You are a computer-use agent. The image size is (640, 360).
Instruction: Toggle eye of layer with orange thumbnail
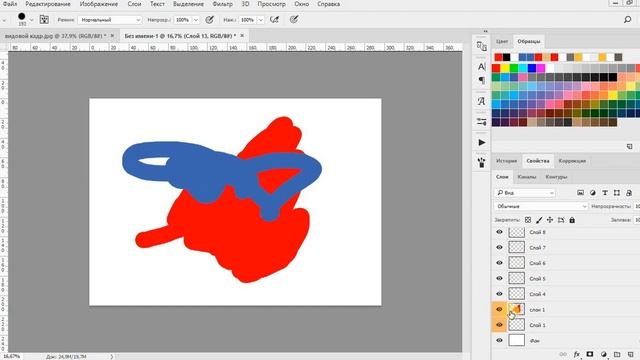click(499, 309)
